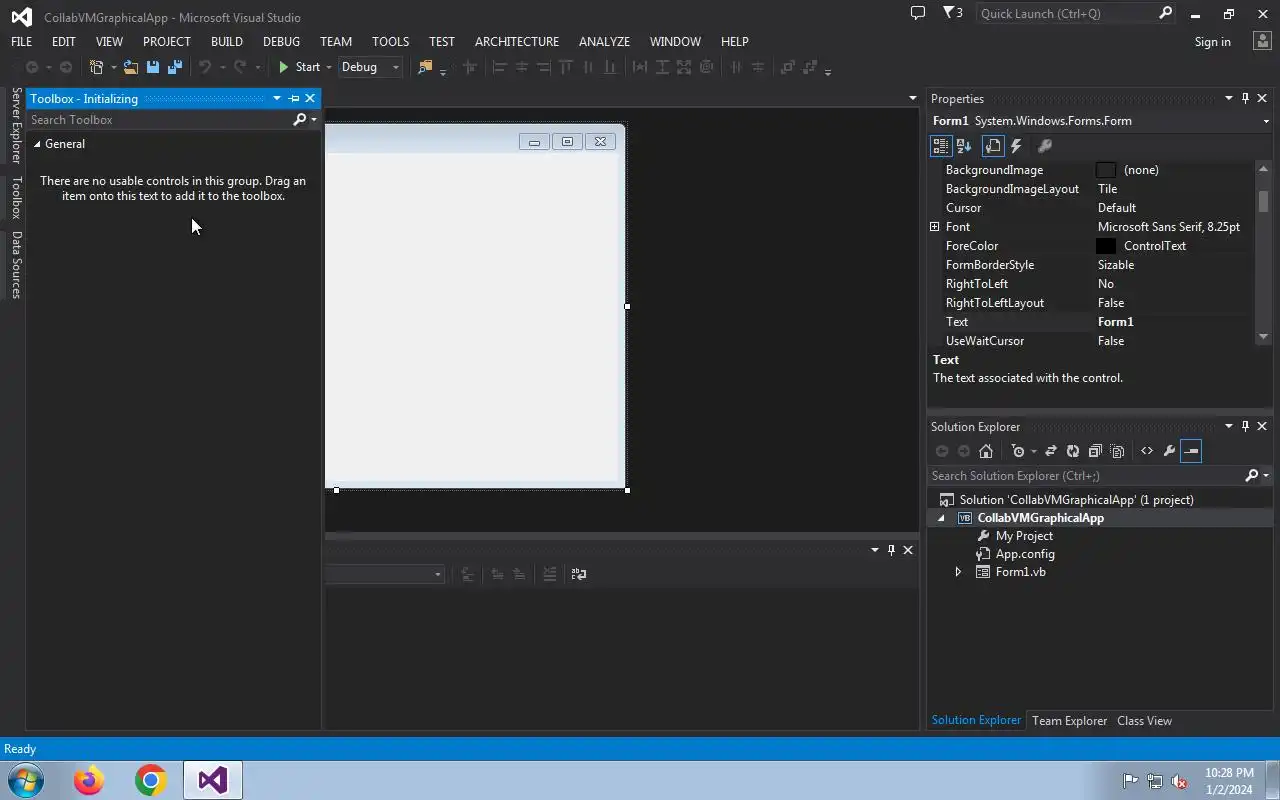Click the Quick Launch search box

point(1066,13)
